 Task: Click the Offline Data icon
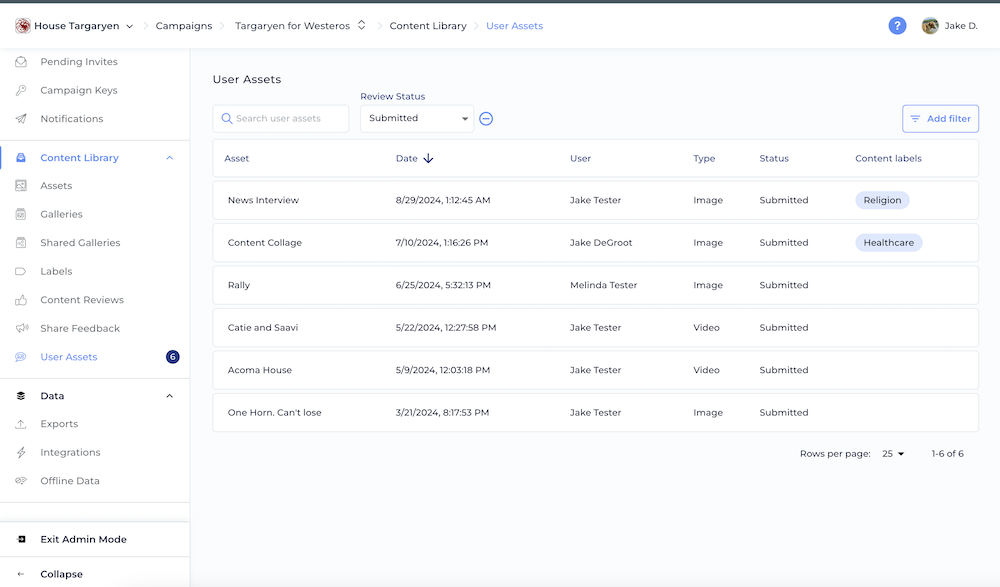(21, 480)
